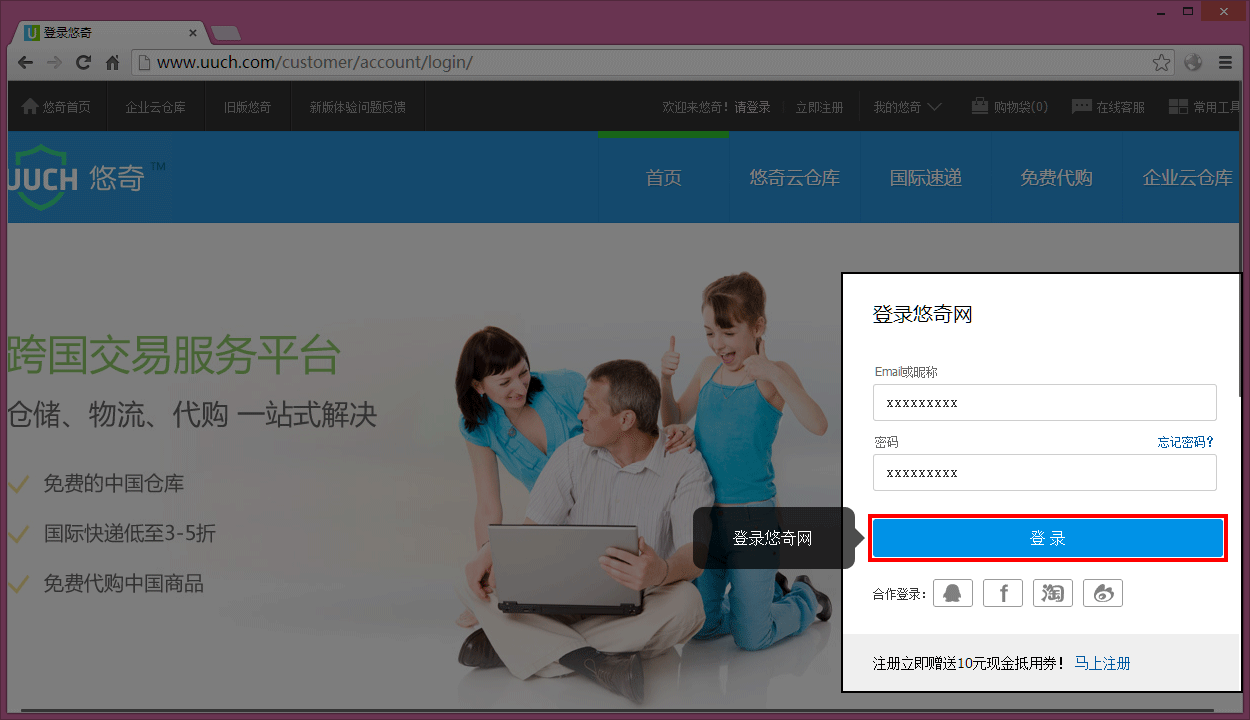The image size is (1250, 720).
Task: Click the Weibo partner login icon
Action: point(1103,593)
